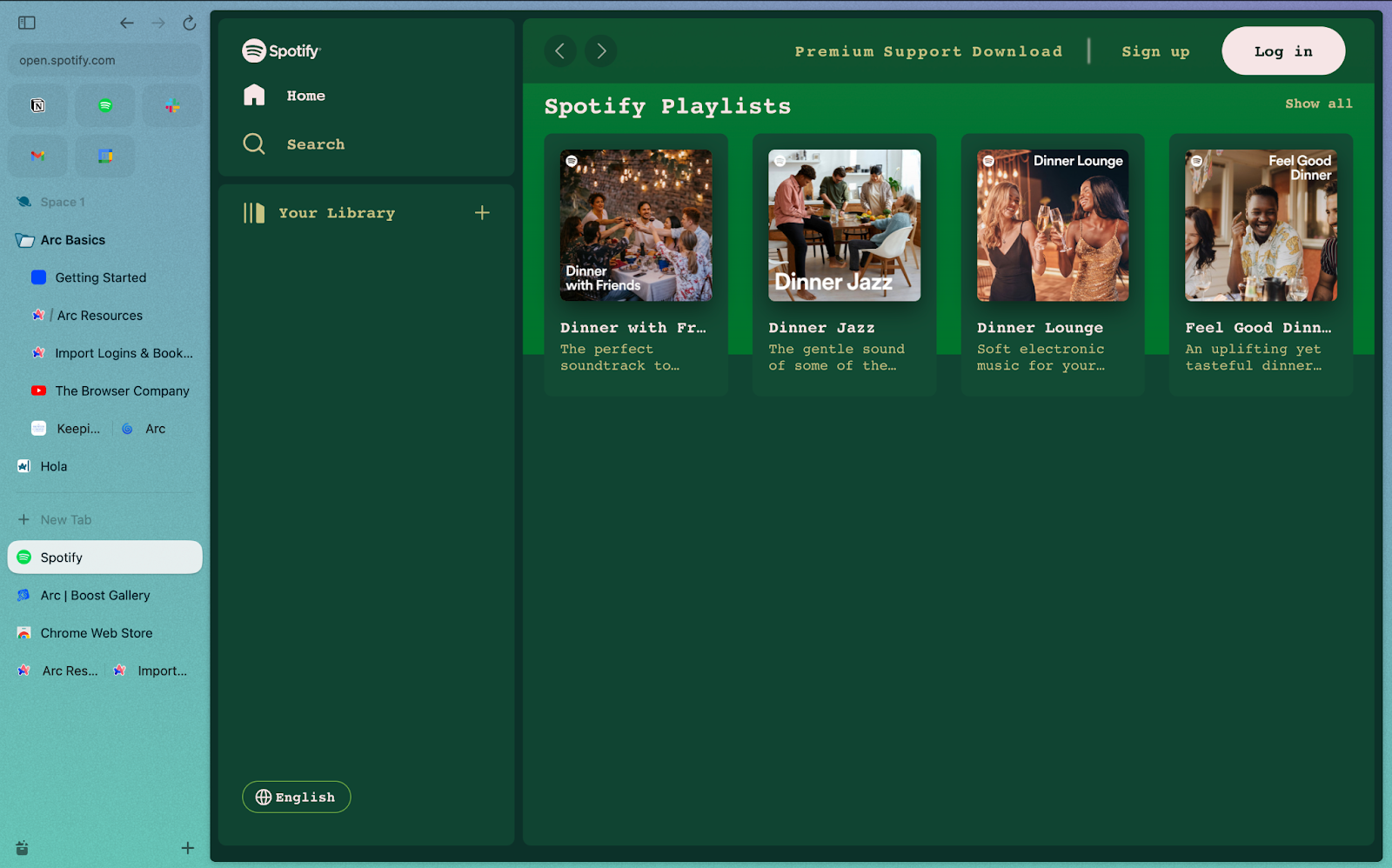The image size is (1392, 868).
Task: Click Show all for Spotify Playlists
Action: click(1319, 103)
